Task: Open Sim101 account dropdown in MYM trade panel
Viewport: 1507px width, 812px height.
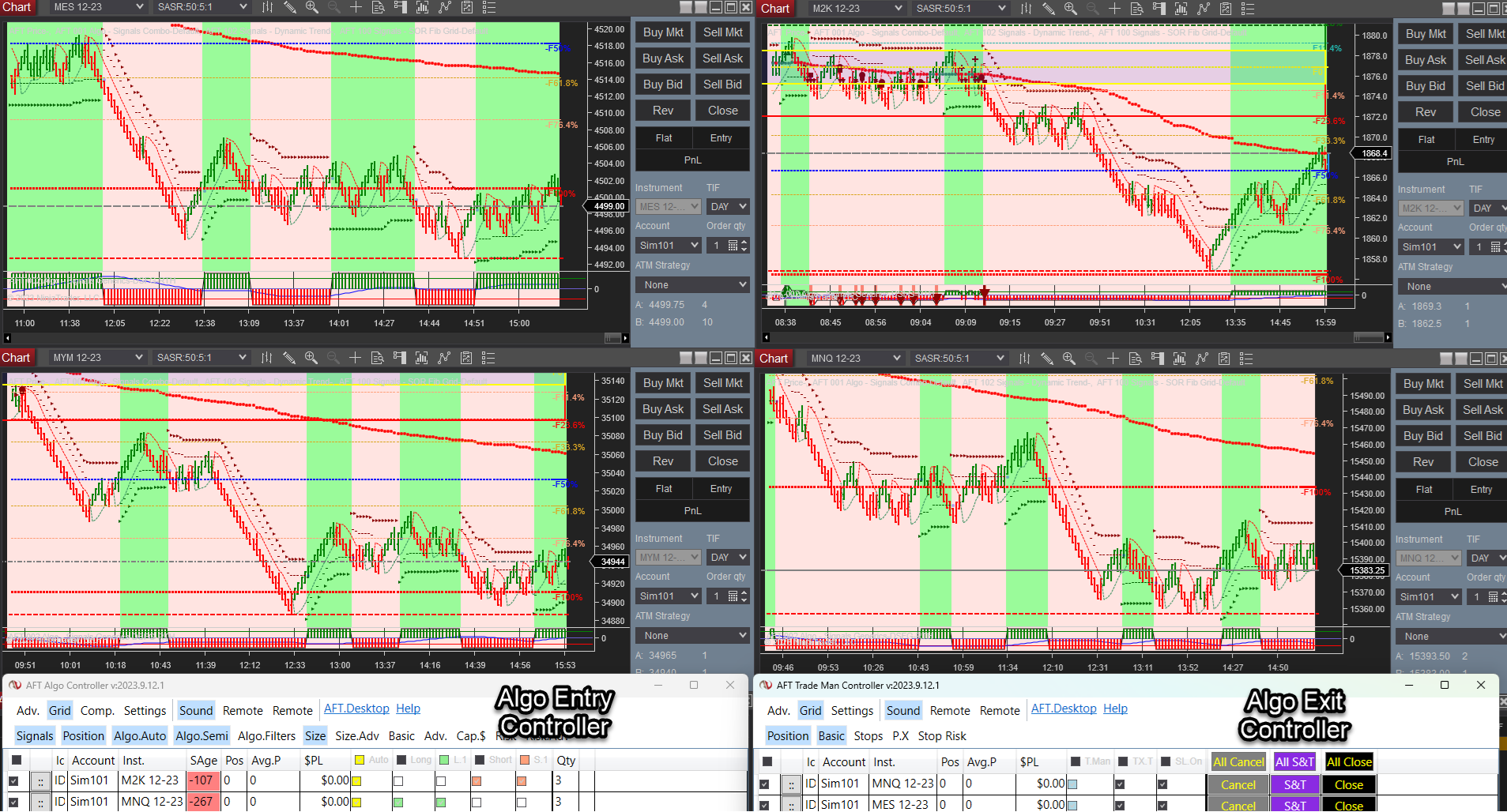Action: 668,596
